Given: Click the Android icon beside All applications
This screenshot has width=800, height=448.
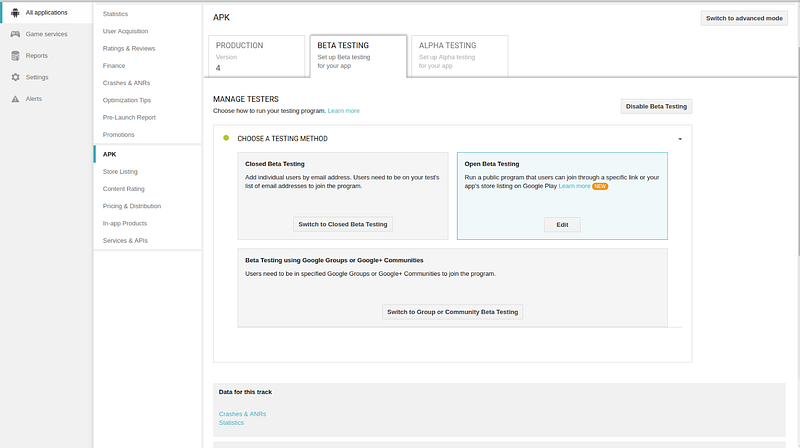Looking at the screenshot, I should 15,13.
